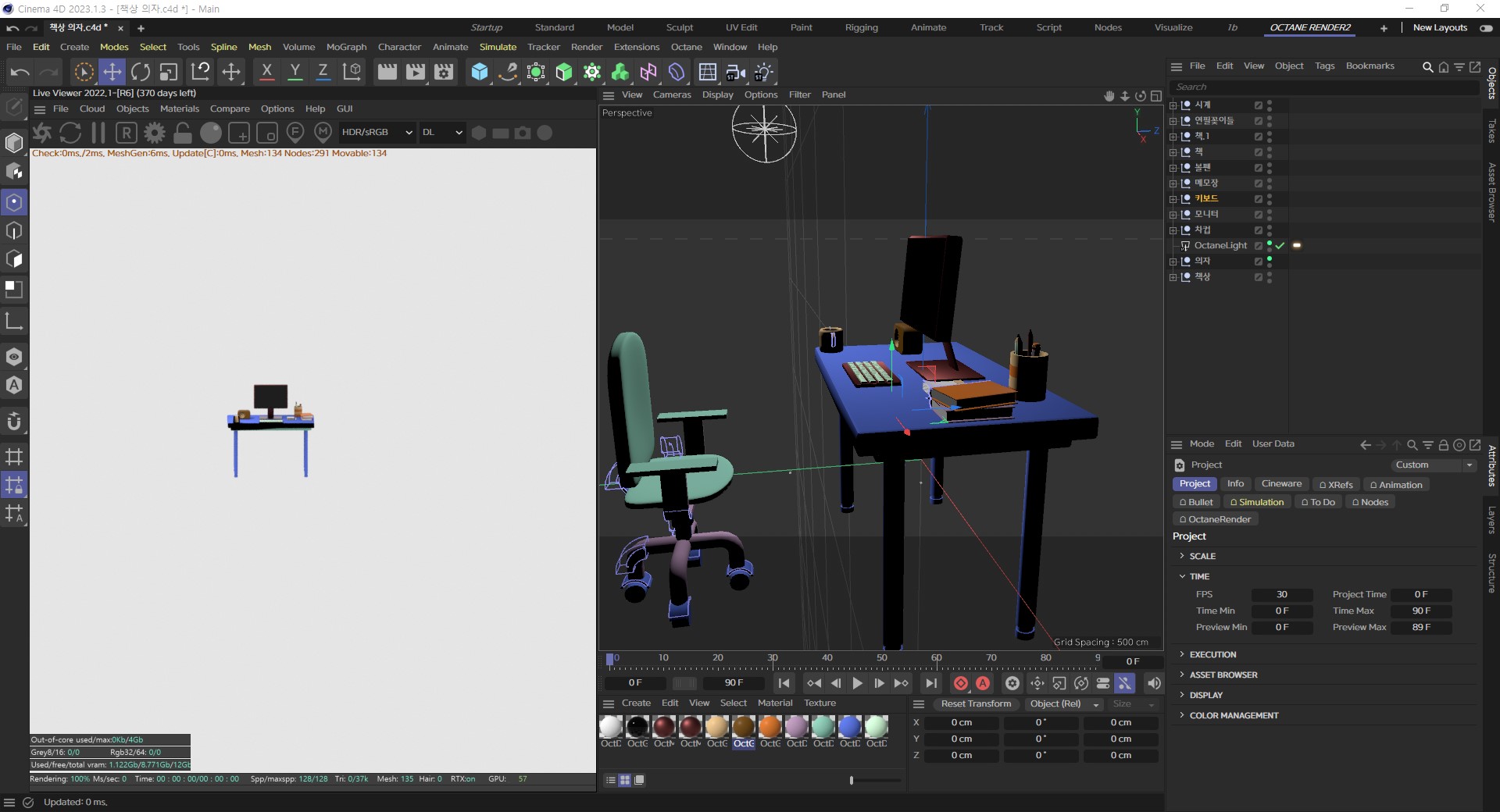Open the DL kernel dropdown
The image size is (1500, 812).
click(442, 132)
